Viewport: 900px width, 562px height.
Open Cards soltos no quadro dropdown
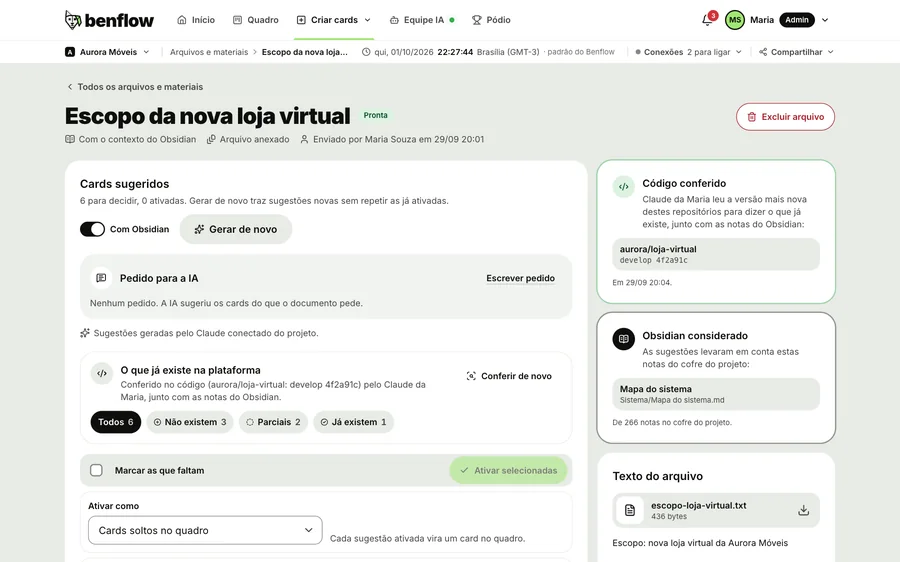205,530
